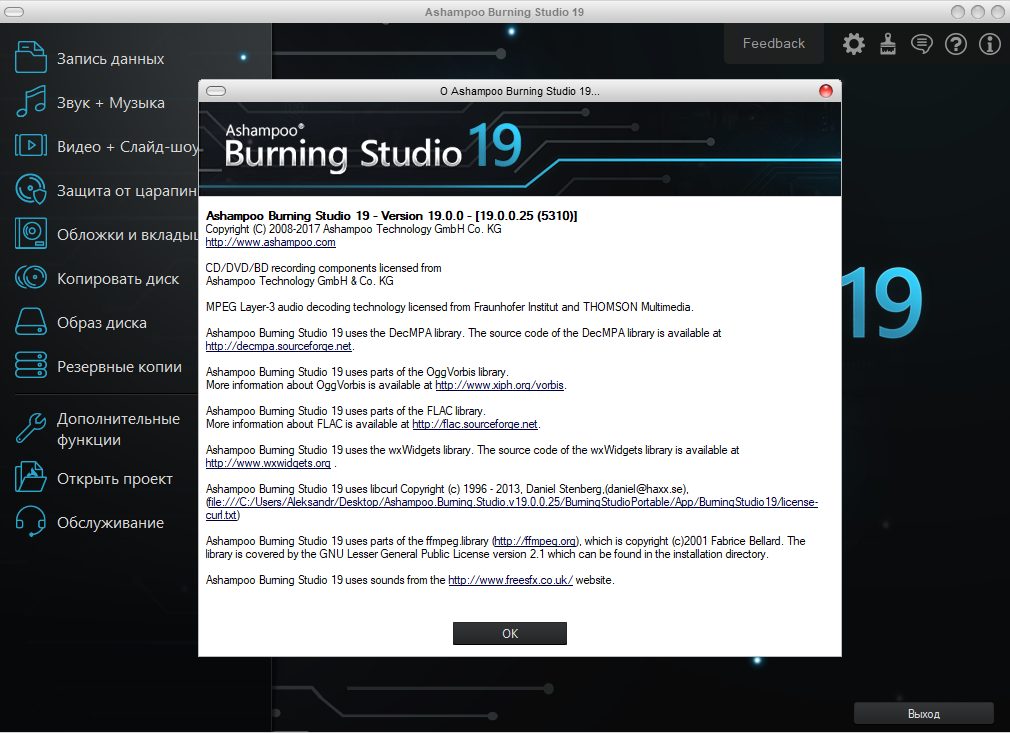Image resolution: width=1010 pixels, height=733 pixels.
Task: Click the info circle icon in toolbar
Action: pyautogui.click(x=989, y=44)
